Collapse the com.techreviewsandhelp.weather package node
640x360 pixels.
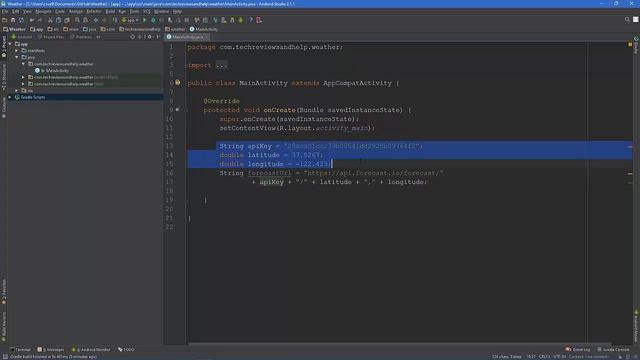point(23,64)
